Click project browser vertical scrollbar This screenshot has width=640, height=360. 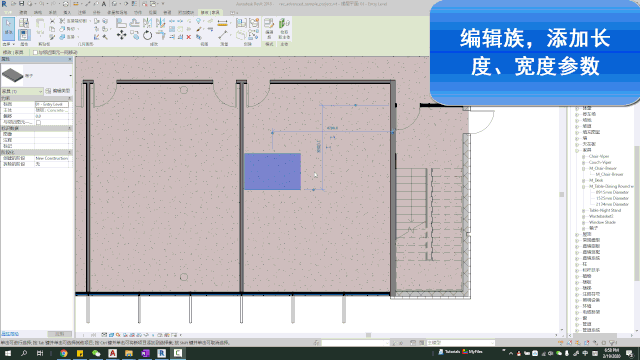[x=637, y=213]
